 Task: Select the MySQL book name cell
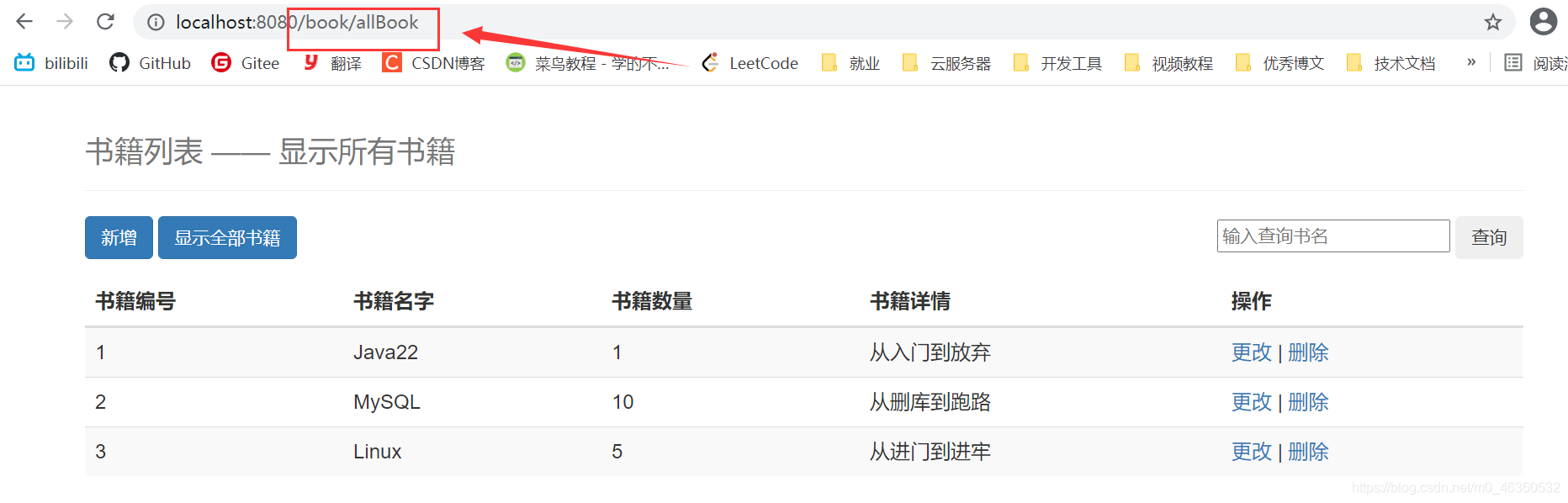(x=386, y=402)
